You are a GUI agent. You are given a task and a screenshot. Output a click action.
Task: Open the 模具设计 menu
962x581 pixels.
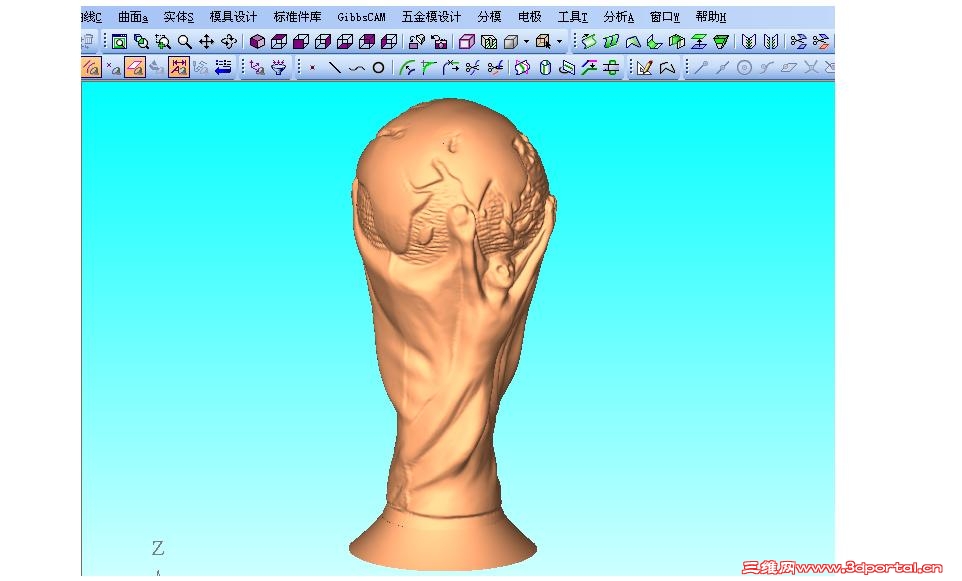tap(233, 17)
